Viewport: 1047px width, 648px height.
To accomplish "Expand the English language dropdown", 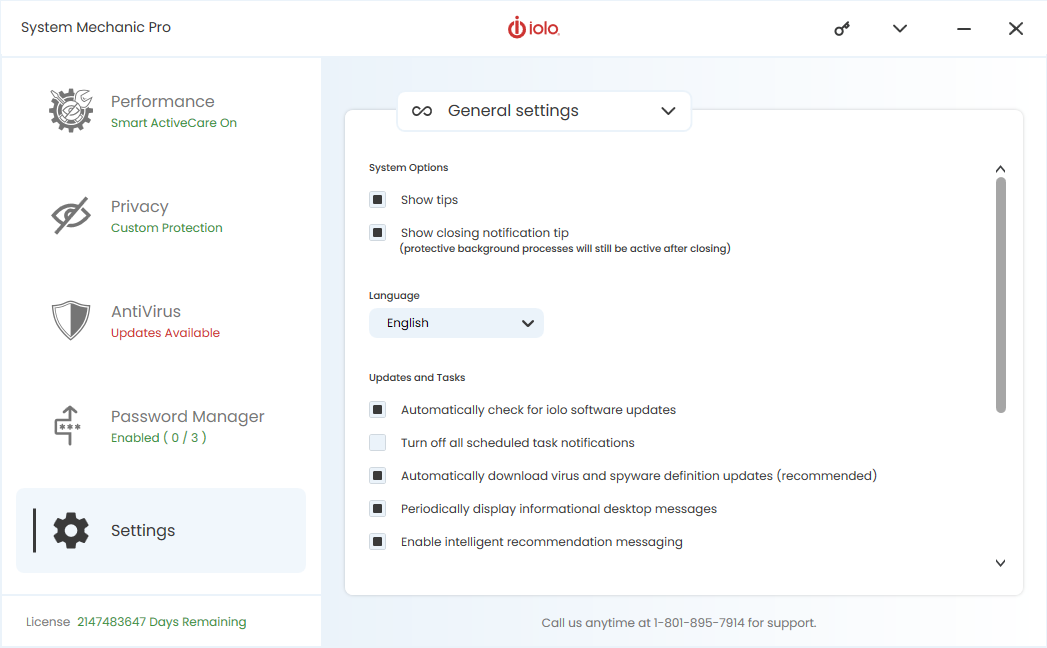I will (x=456, y=323).
